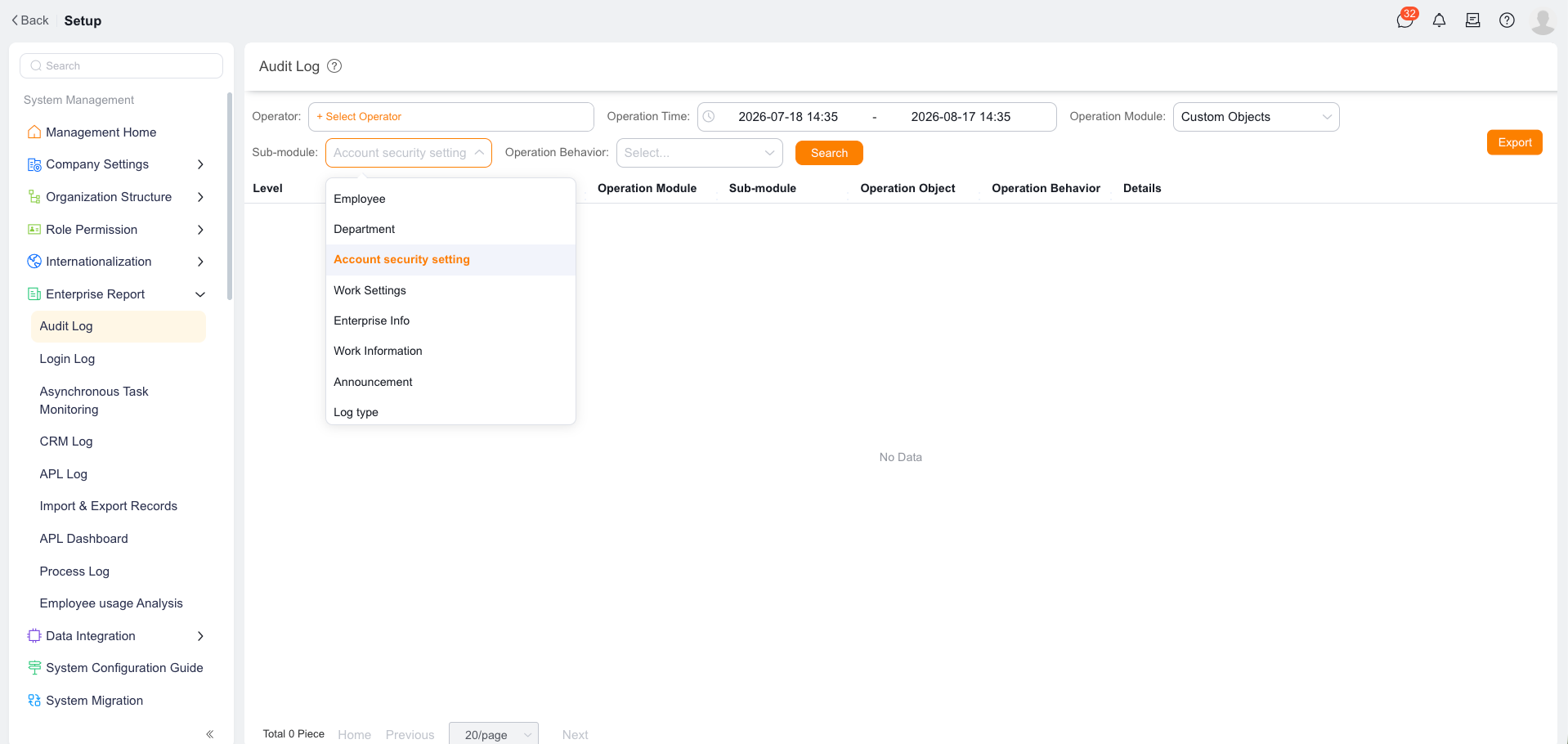Expand Role Permission submenu arrow

[200, 230]
